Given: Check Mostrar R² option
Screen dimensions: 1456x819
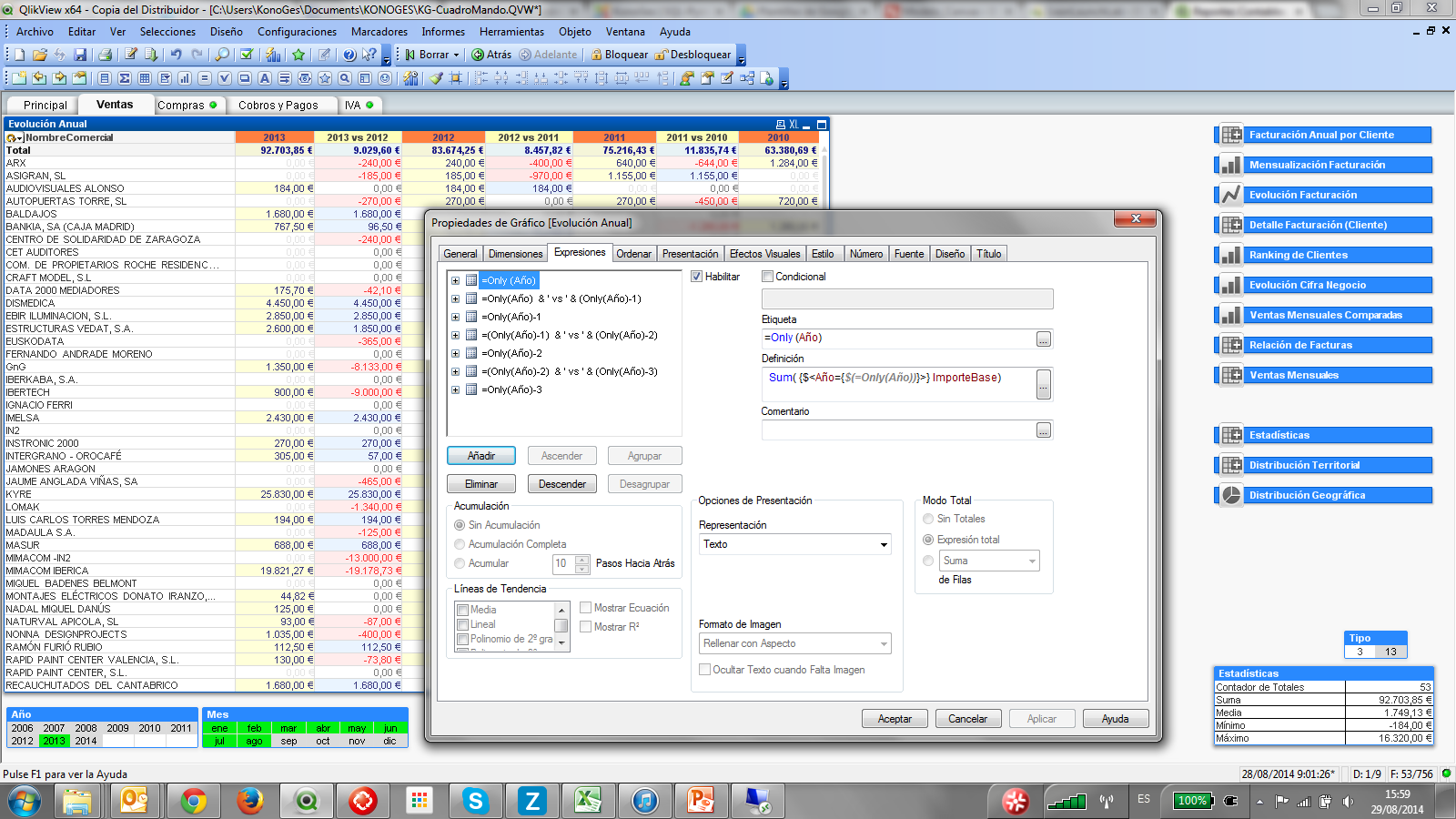Looking at the screenshot, I should (x=586, y=627).
